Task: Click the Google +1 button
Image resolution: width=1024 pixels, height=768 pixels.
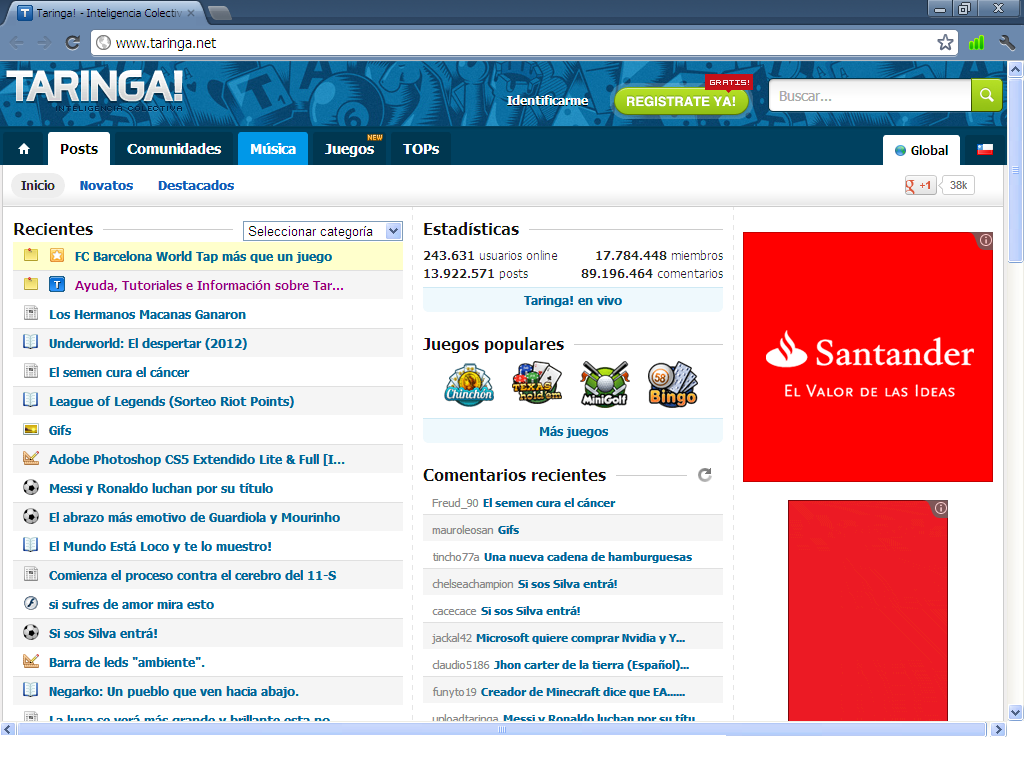Action: click(920, 185)
